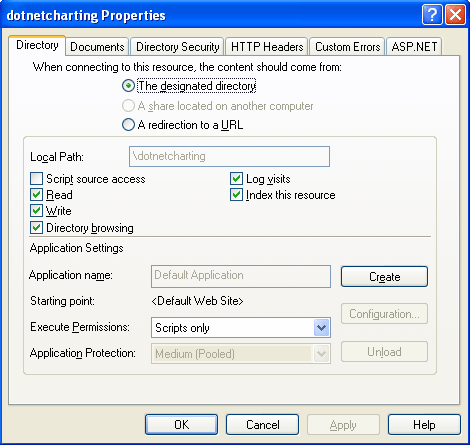Switch to the HTTP Headers tab

pyautogui.click(x=267, y=47)
